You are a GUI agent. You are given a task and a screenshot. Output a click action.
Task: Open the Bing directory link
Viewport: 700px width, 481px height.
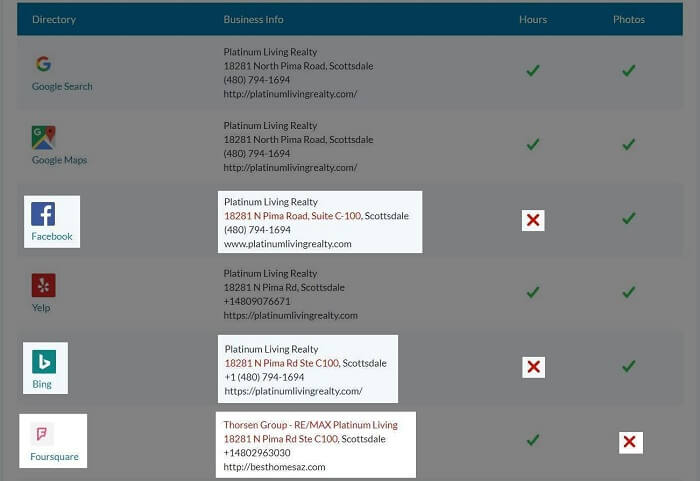click(x=42, y=384)
